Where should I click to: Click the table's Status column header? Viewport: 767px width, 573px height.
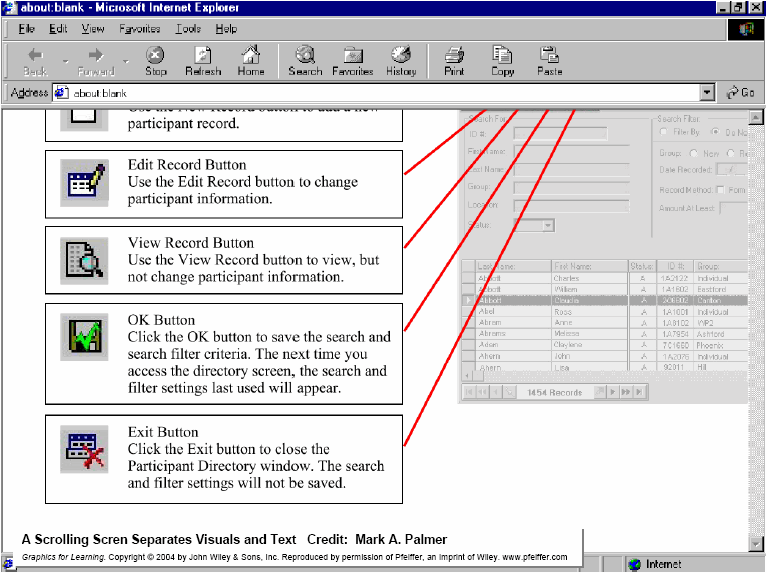pyautogui.click(x=642, y=266)
